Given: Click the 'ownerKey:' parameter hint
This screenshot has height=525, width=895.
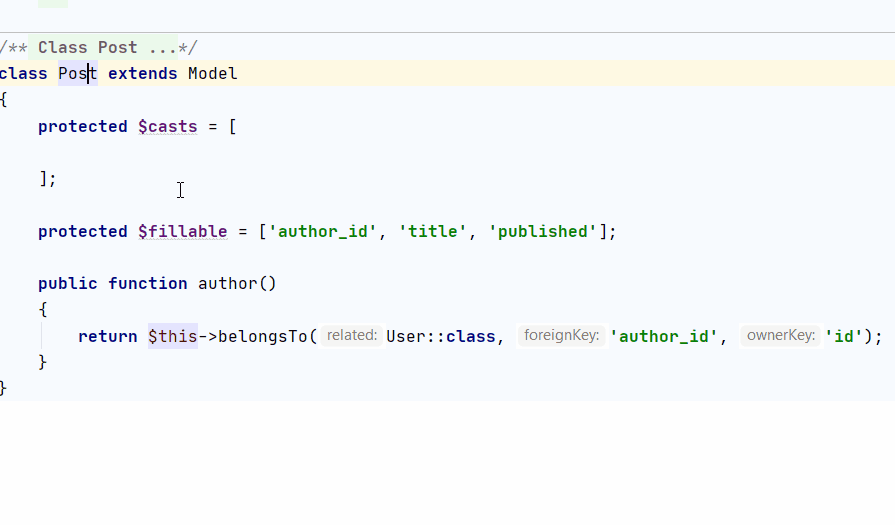Looking at the screenshot, I should coord(781,336).
